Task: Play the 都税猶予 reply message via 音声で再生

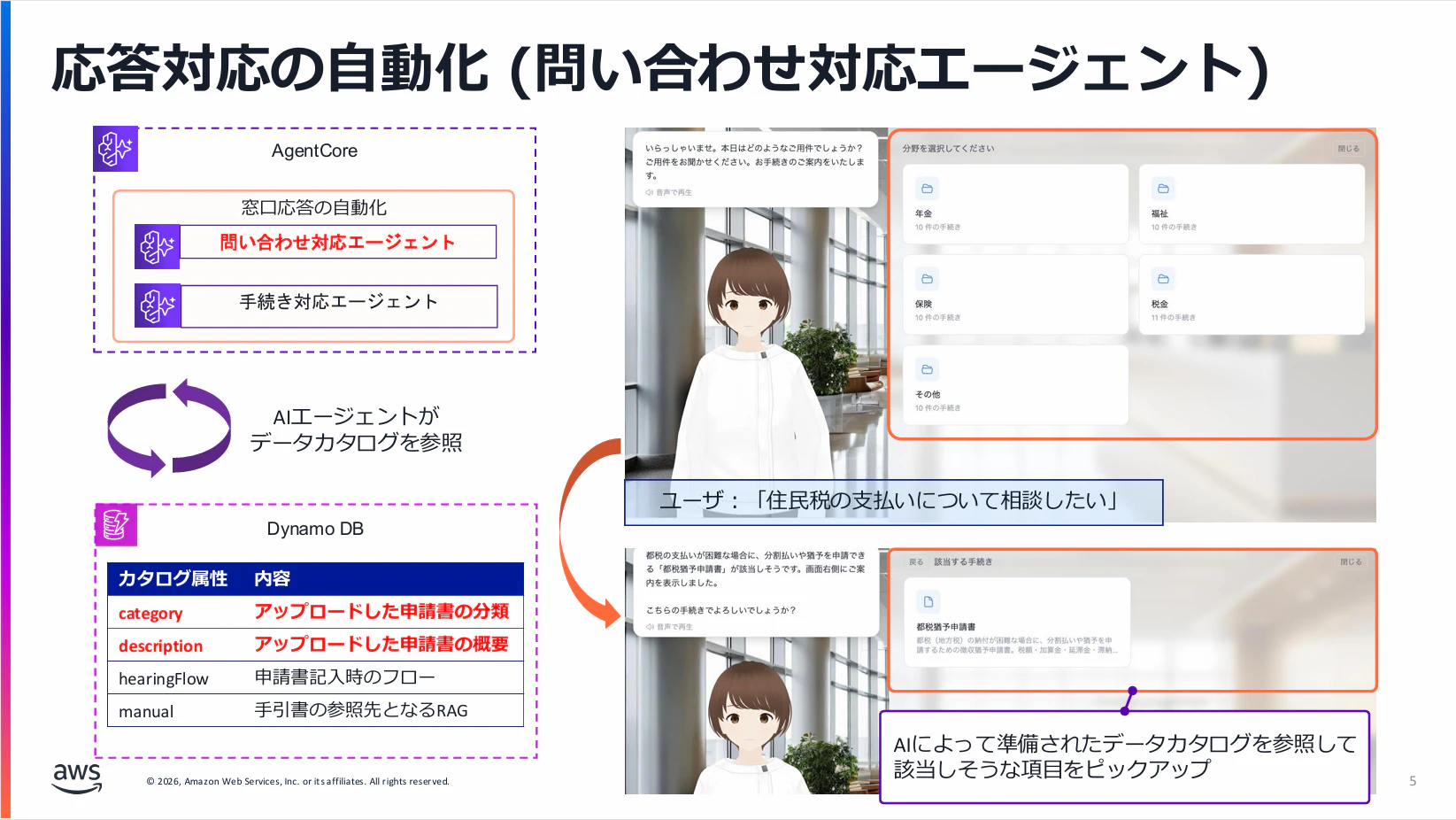Action: point(669,627)
